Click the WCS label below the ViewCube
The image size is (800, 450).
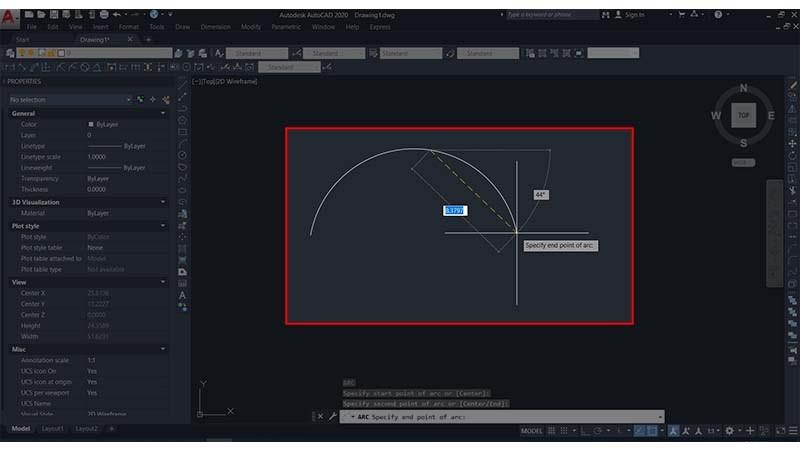coord(743,163)
